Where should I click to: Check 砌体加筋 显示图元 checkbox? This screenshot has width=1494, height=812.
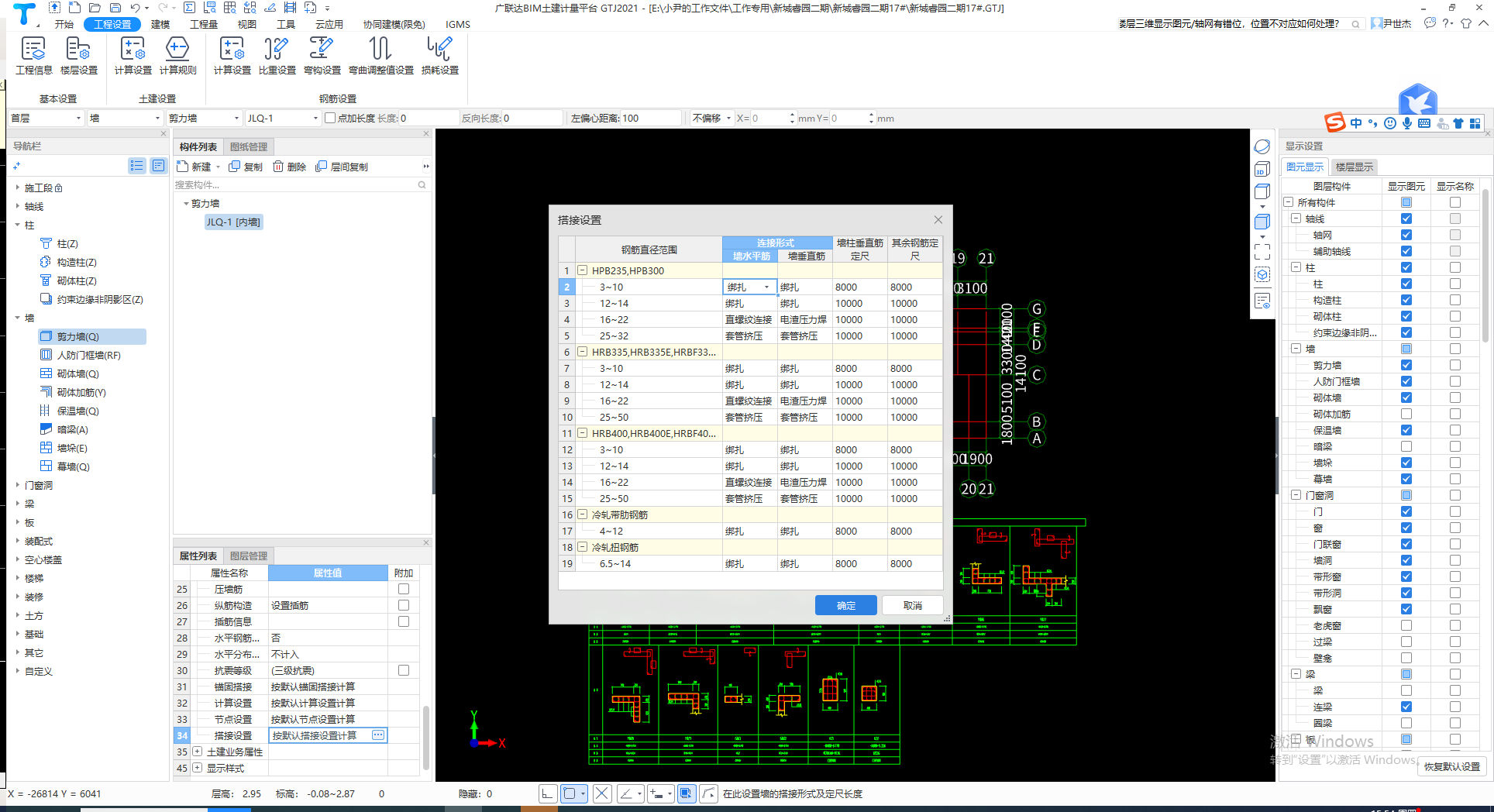point(1406,414)
